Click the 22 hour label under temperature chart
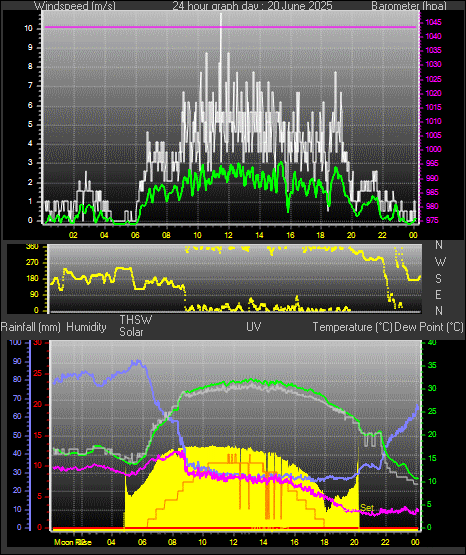Screen dimensions: 466x555 (x=385, y=542)
